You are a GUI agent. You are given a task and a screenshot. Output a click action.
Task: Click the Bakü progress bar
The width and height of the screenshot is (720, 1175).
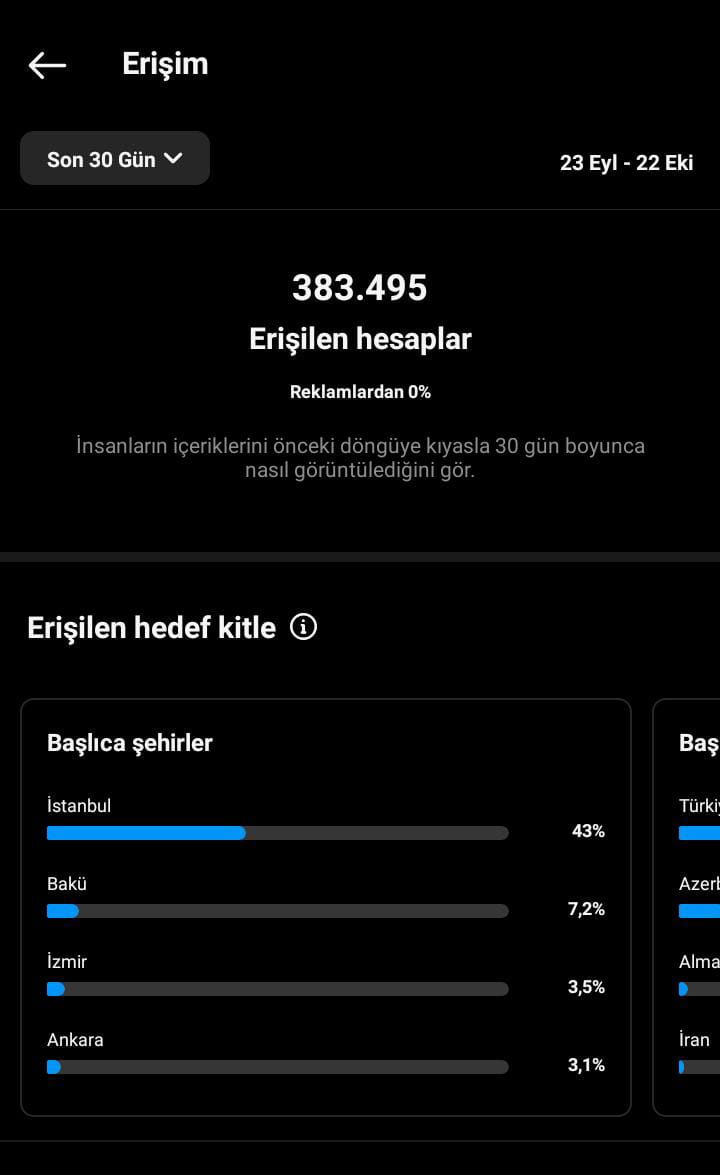point(278,910)
